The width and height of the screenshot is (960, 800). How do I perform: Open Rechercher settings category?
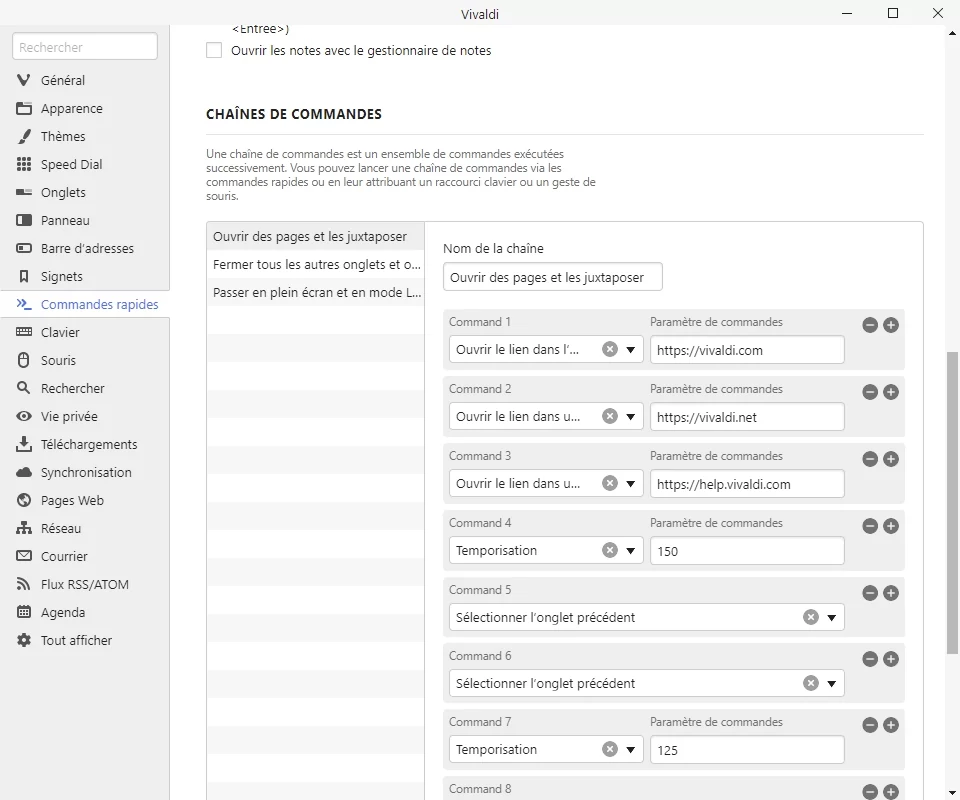point(84,389)
